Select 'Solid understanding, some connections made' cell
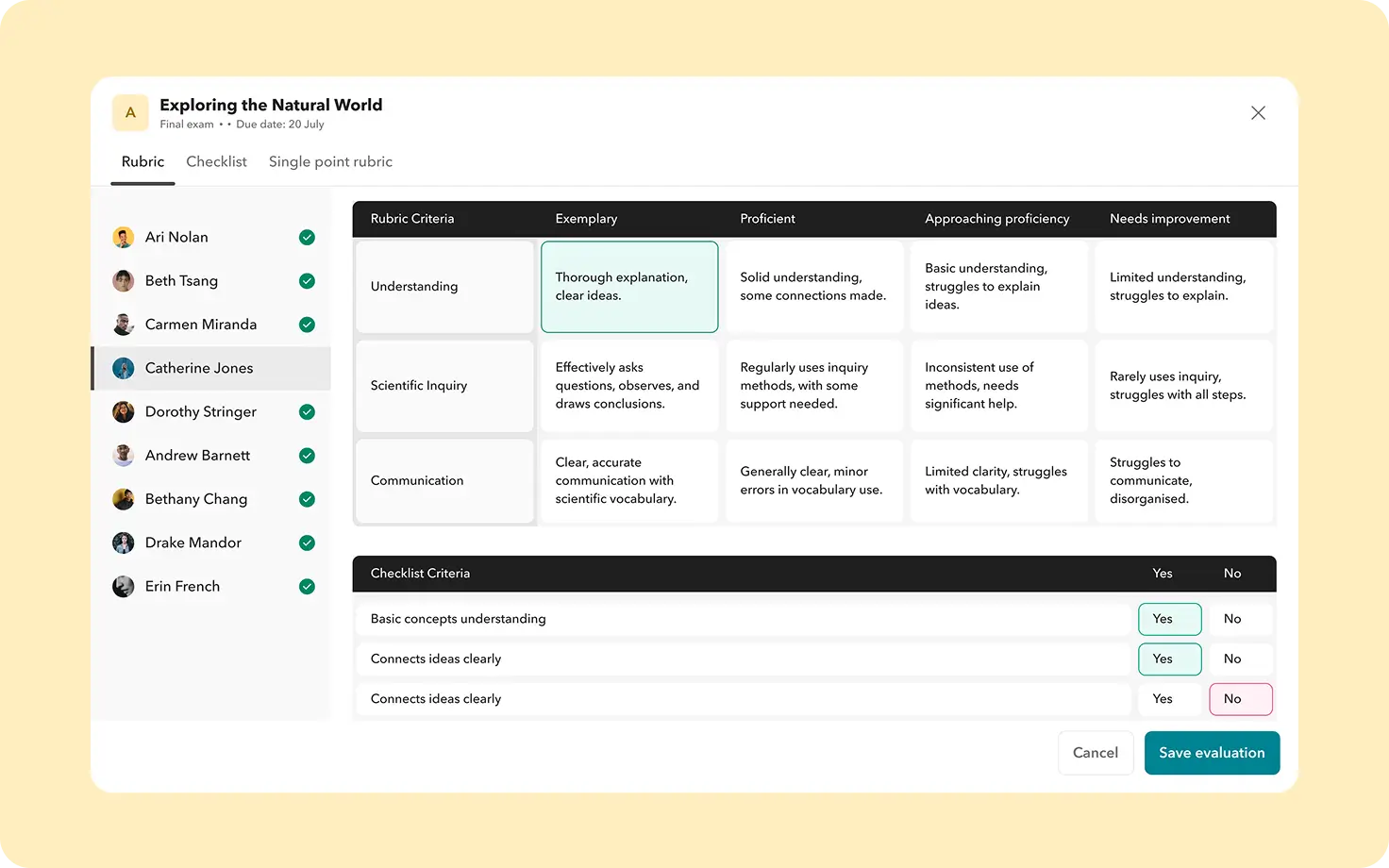 pos(814,287)
